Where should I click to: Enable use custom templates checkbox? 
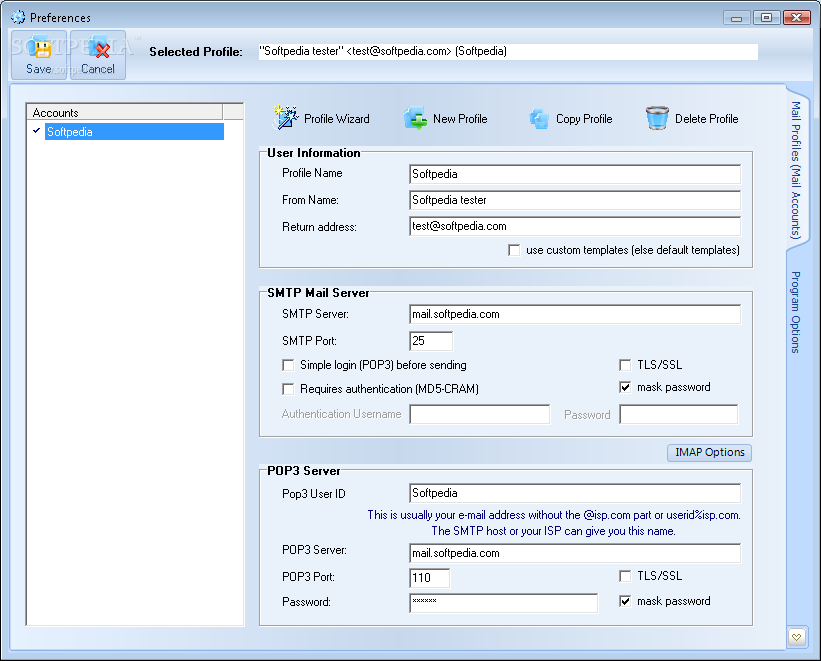[x=514, y=250]
